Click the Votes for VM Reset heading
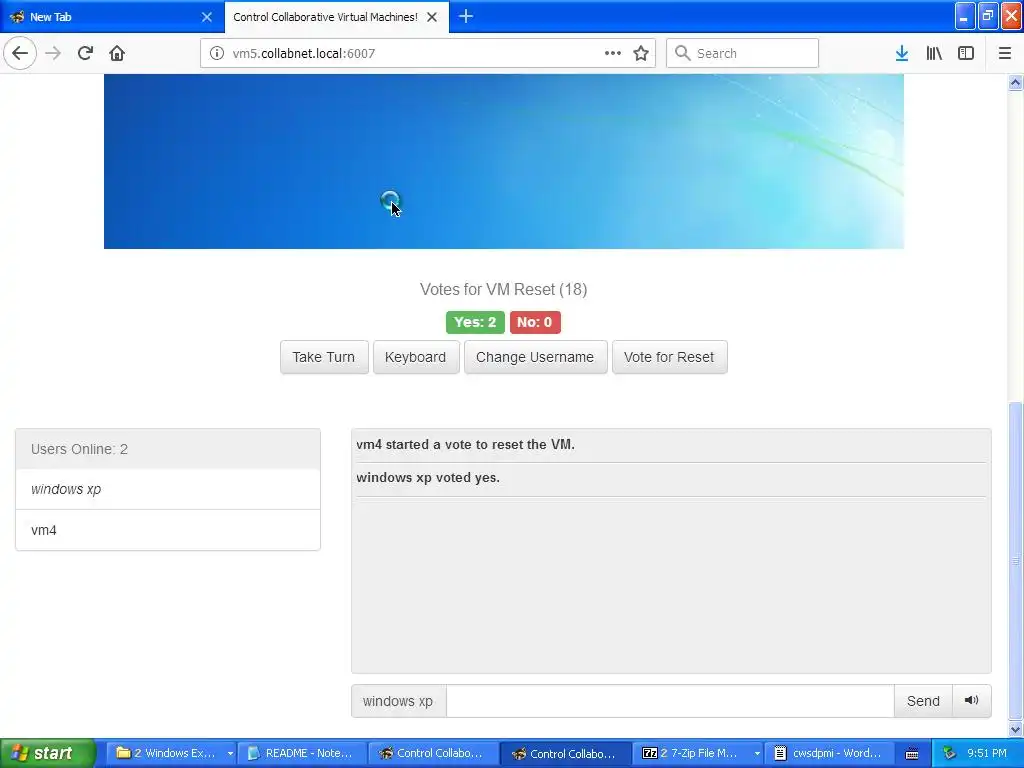This screenshot has height=768, width=1024. coord(504,289)
